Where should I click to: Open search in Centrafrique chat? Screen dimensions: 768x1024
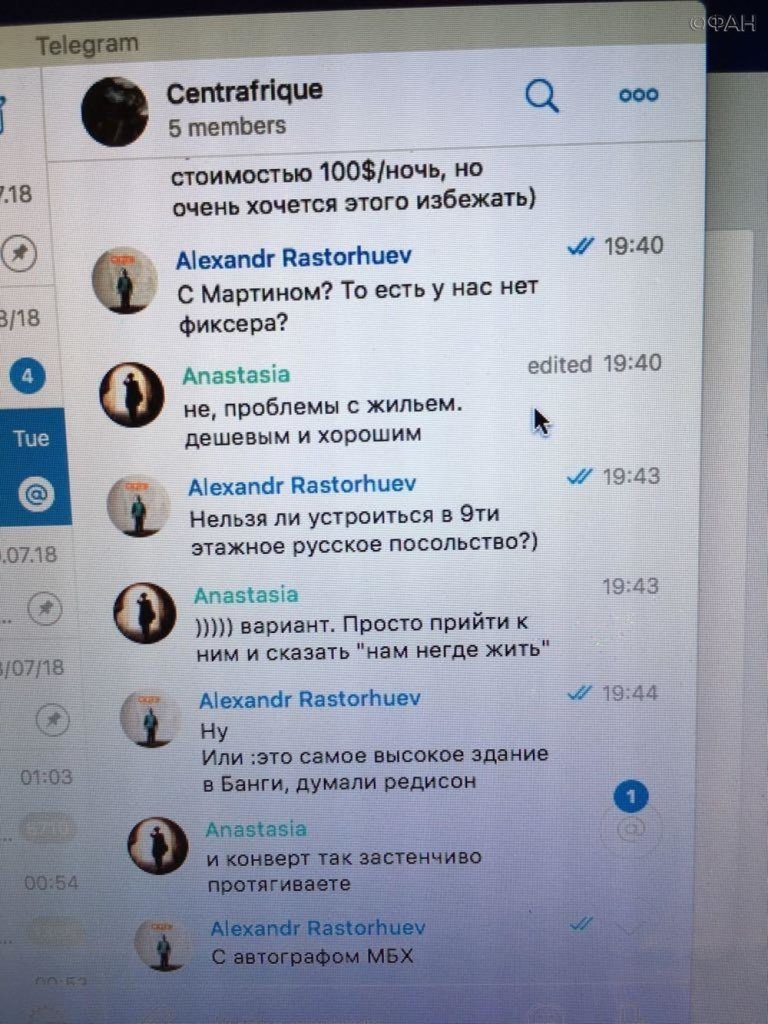tap(542, 96)
